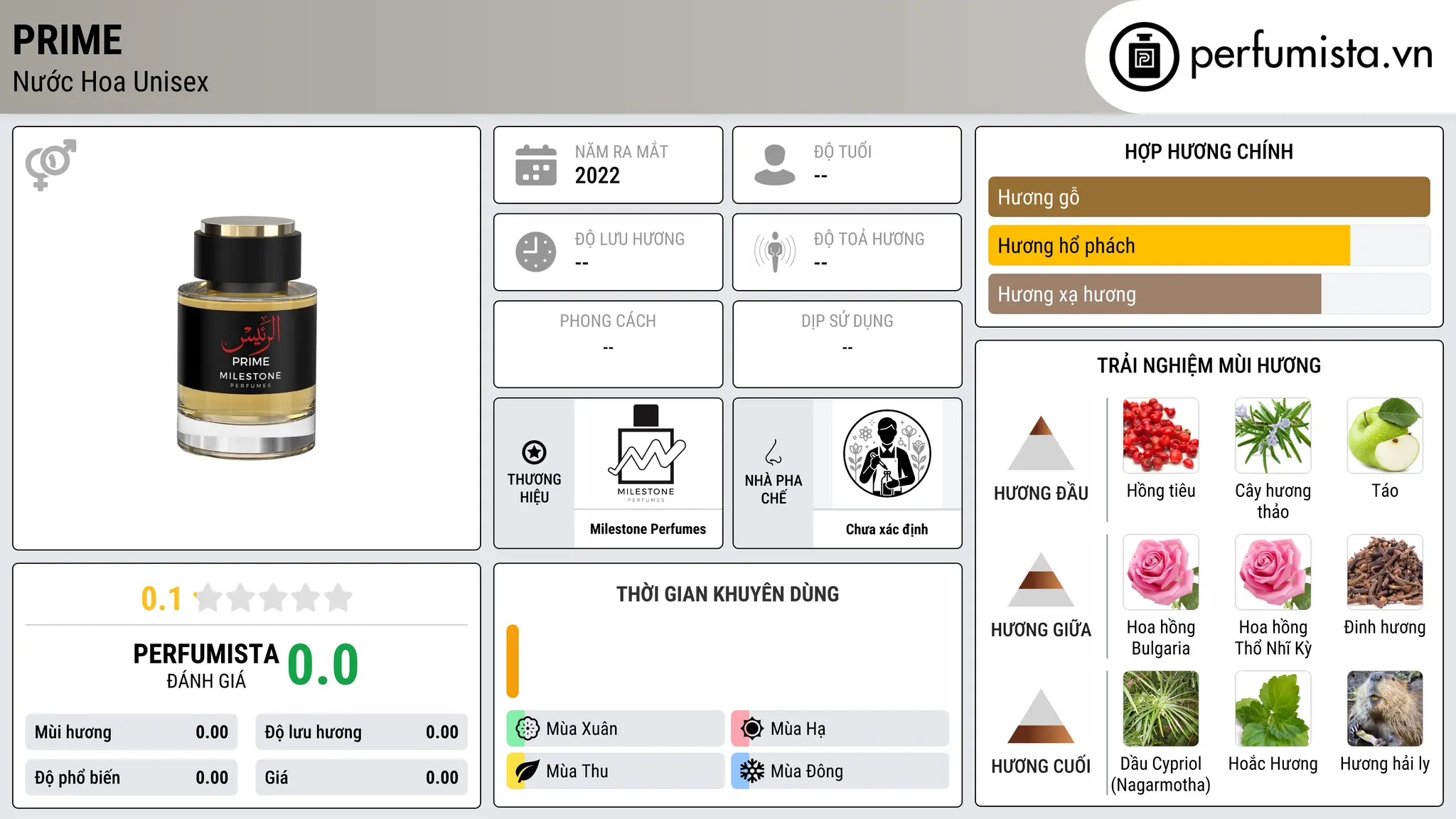Click the DỊP SỬ DỤNG card label
Image resolution: width=1456 pixels, height=819 pixels.
[x=847, y=321]
